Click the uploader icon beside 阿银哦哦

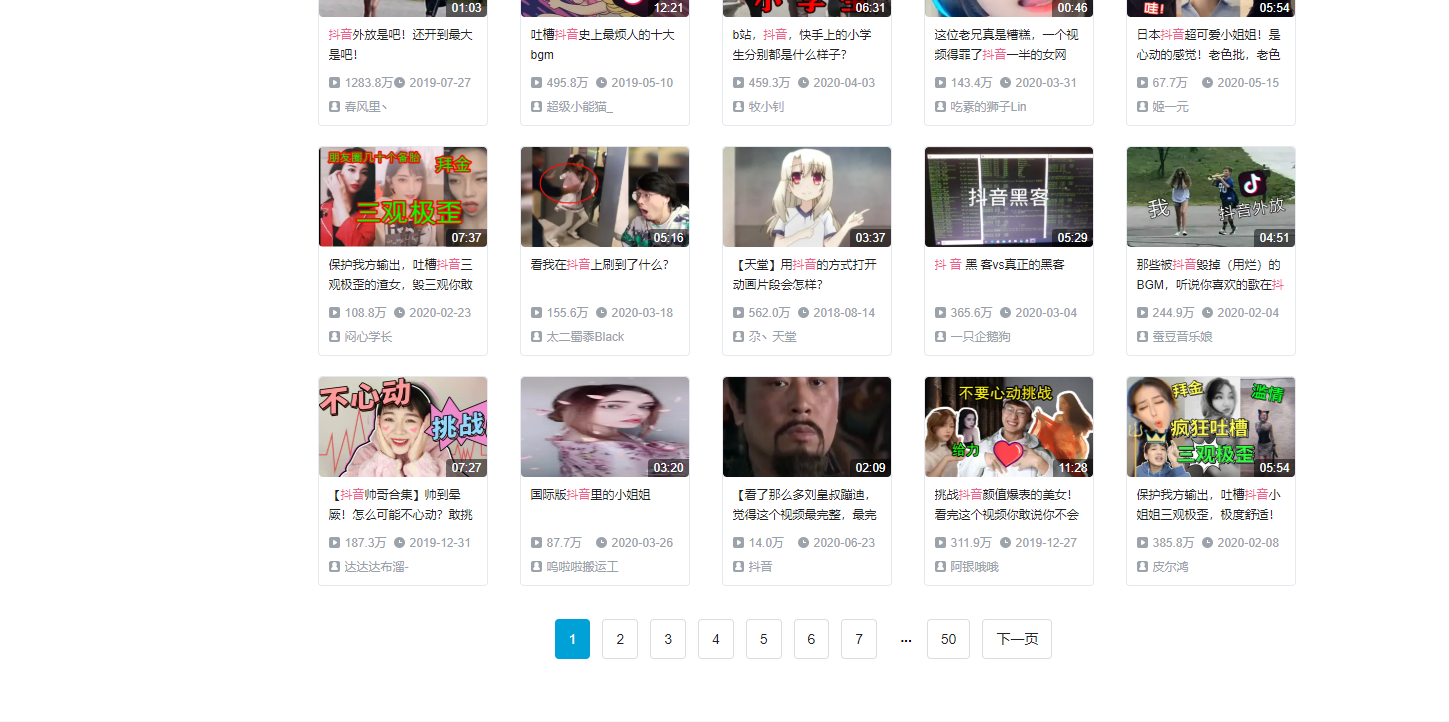point(940,566)
